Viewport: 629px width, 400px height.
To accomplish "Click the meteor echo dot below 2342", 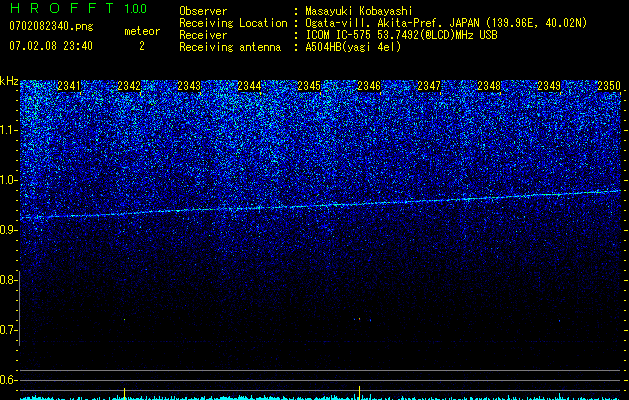I will (x=124, y=320).
